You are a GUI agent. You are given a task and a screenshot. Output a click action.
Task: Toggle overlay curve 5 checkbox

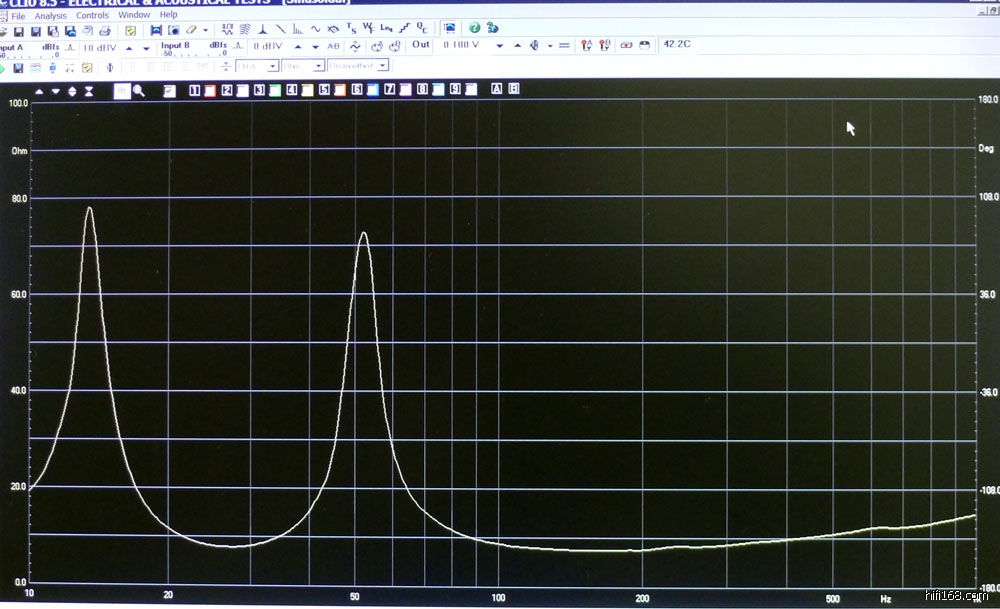pyautogui.click(x=325, y=90)
